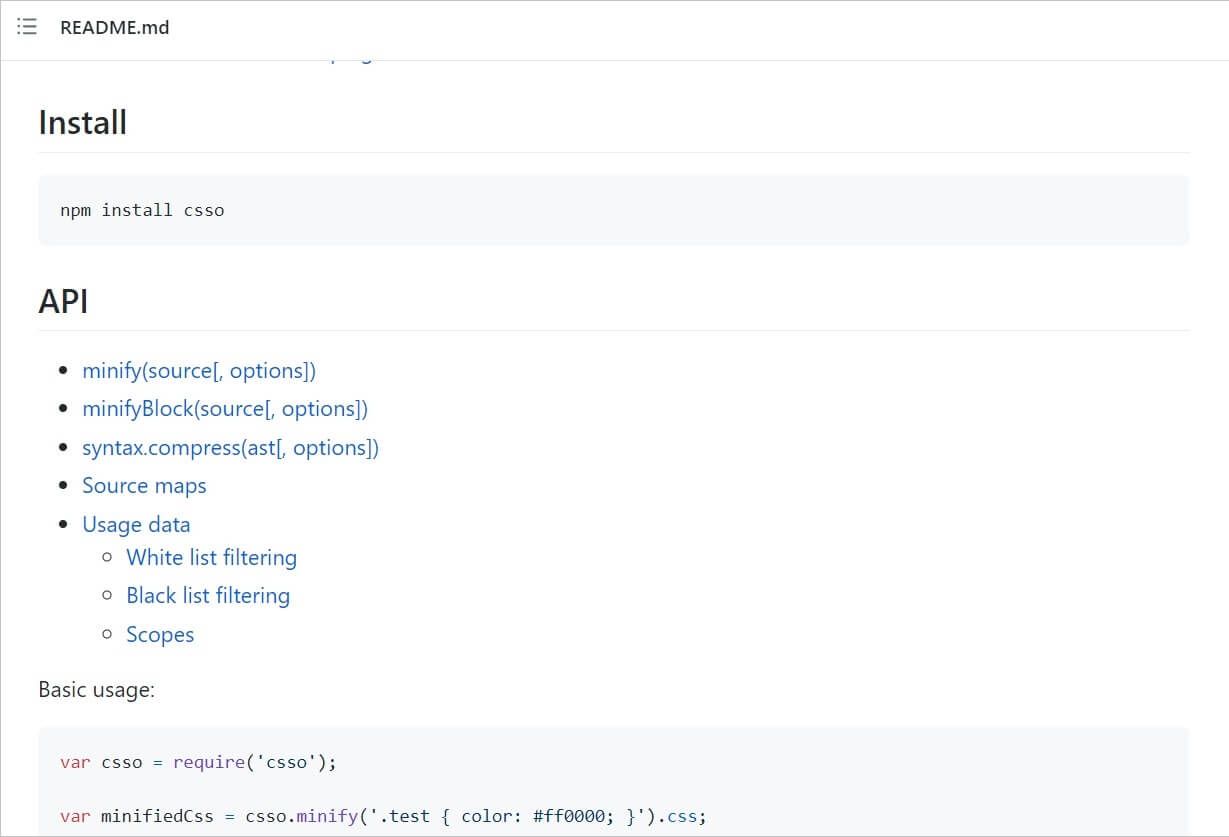Click the var minifiedCss code line
The image size is (1229, 837).
tap(383, 816)
